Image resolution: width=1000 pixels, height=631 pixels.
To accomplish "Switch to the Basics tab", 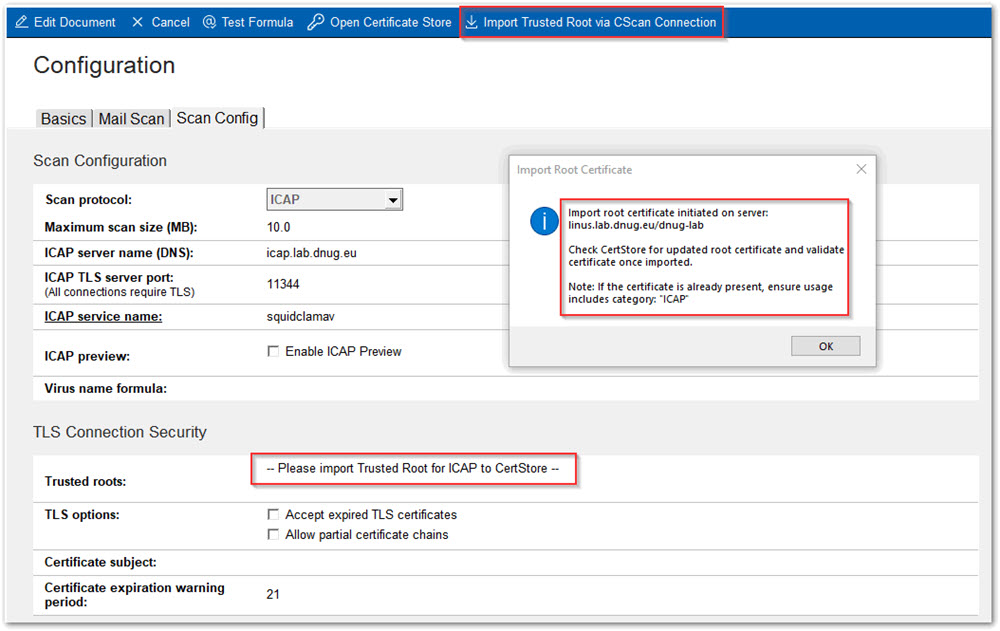I will pyautogui.click(x=63, y=119).
